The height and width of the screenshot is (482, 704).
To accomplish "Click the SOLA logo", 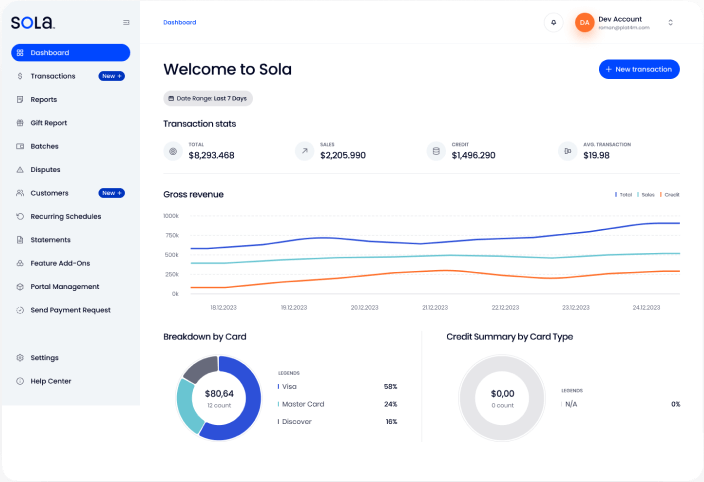I will [x=33, y=22].
